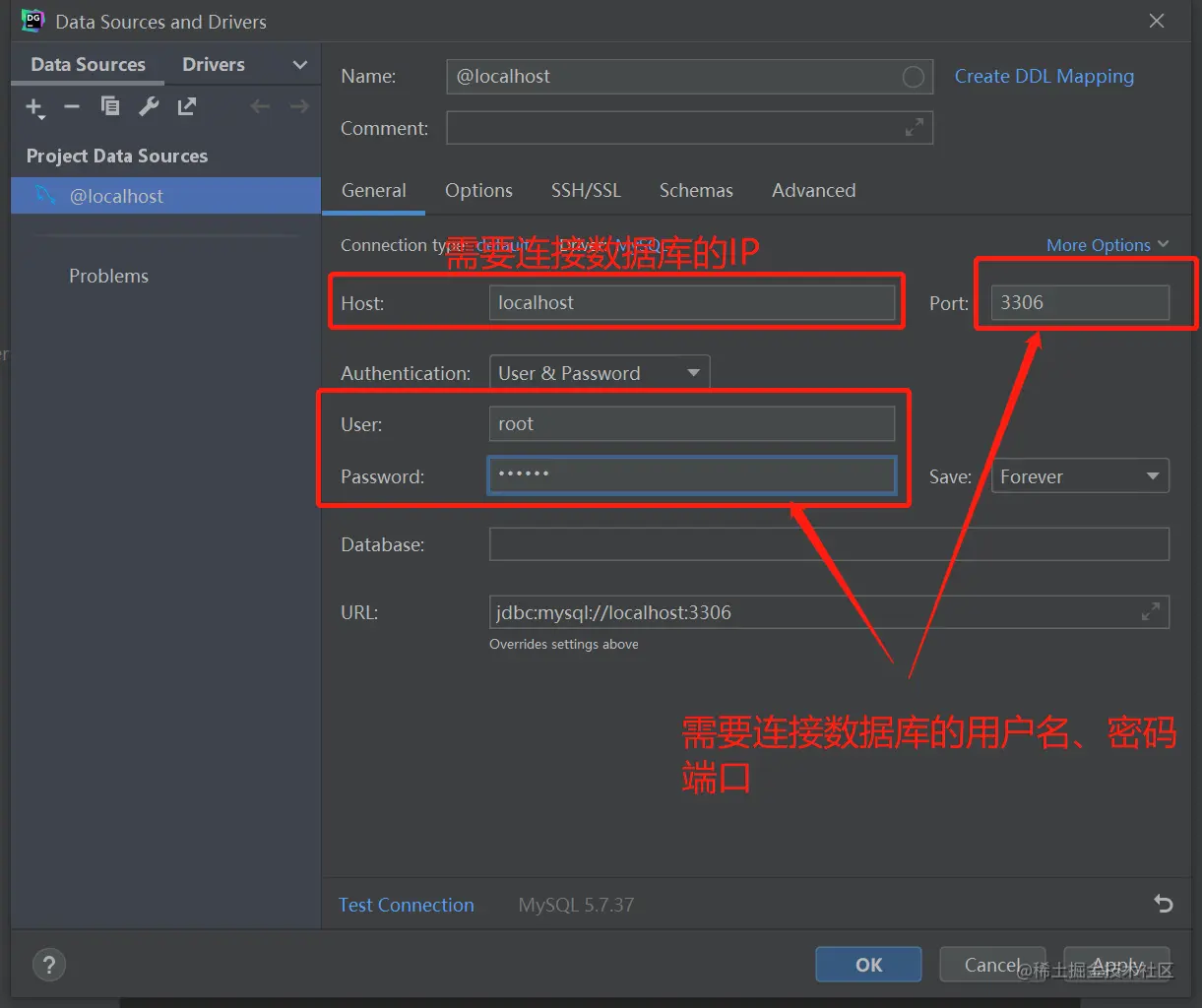Click the DataGrip app logo icon
Viewport: 1202px width, 1008px height.
[x=32, y=21]
